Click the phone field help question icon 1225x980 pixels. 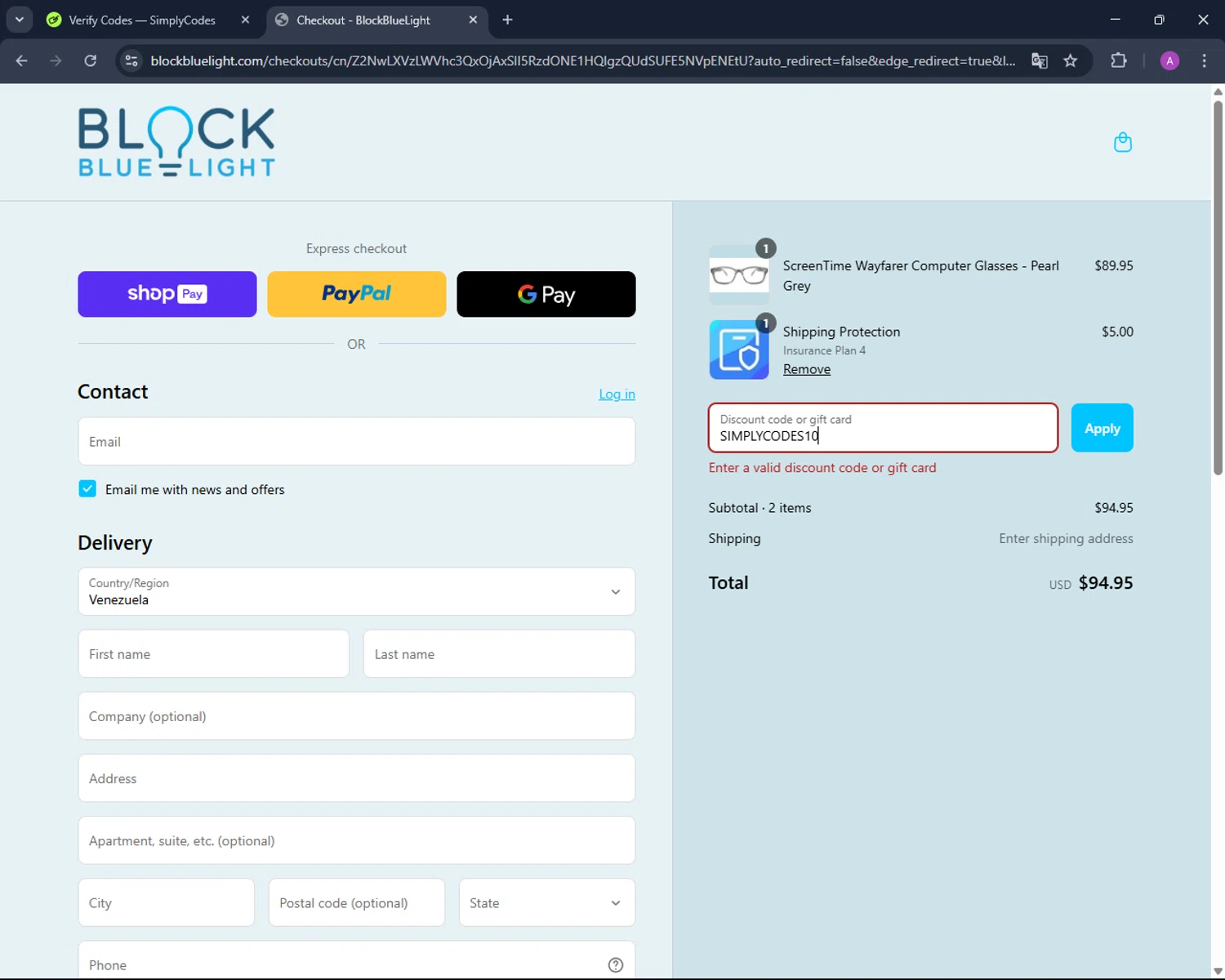(x=616, y=964)
